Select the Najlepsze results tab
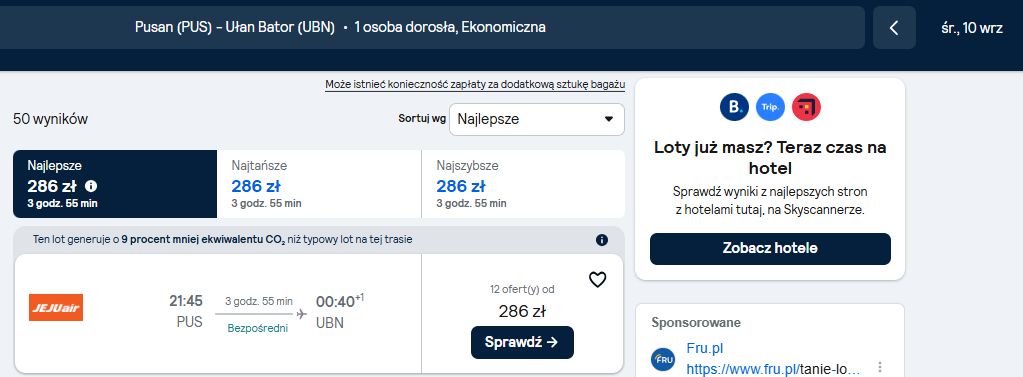The image size is (1023, 377). point(115,184)
